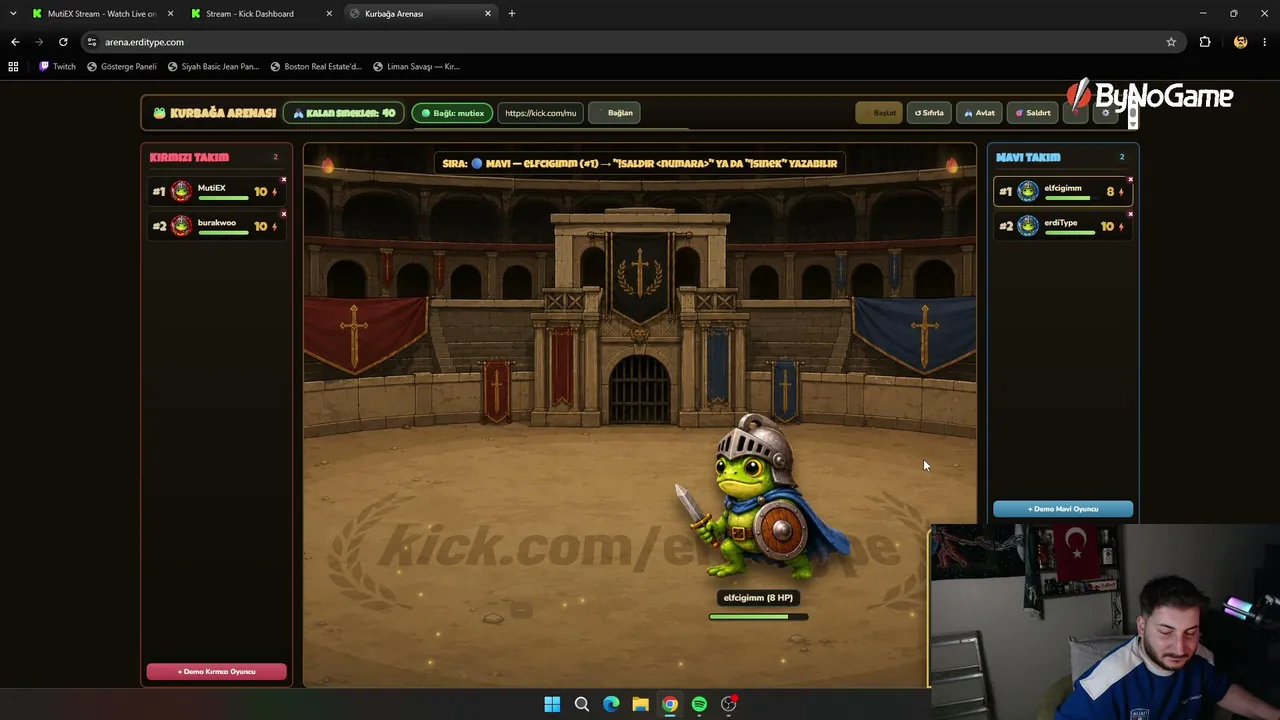The height and width of the screenshot is (720, 1280).
Task: Open the Siyah Basic Jean bookmark
Action: (x=213, y=67)
